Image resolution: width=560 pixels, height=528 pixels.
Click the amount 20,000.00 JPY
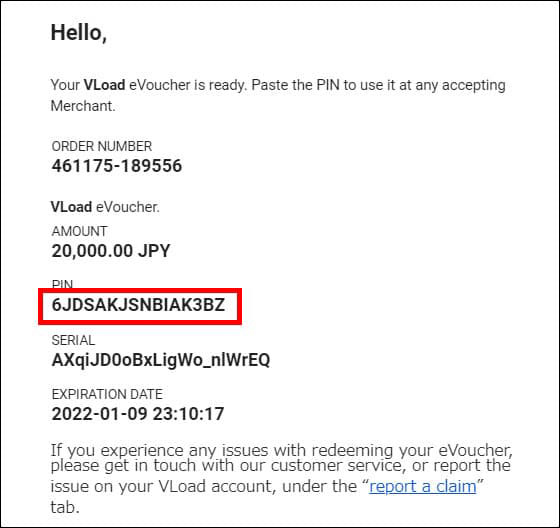[x=111, y=251]
